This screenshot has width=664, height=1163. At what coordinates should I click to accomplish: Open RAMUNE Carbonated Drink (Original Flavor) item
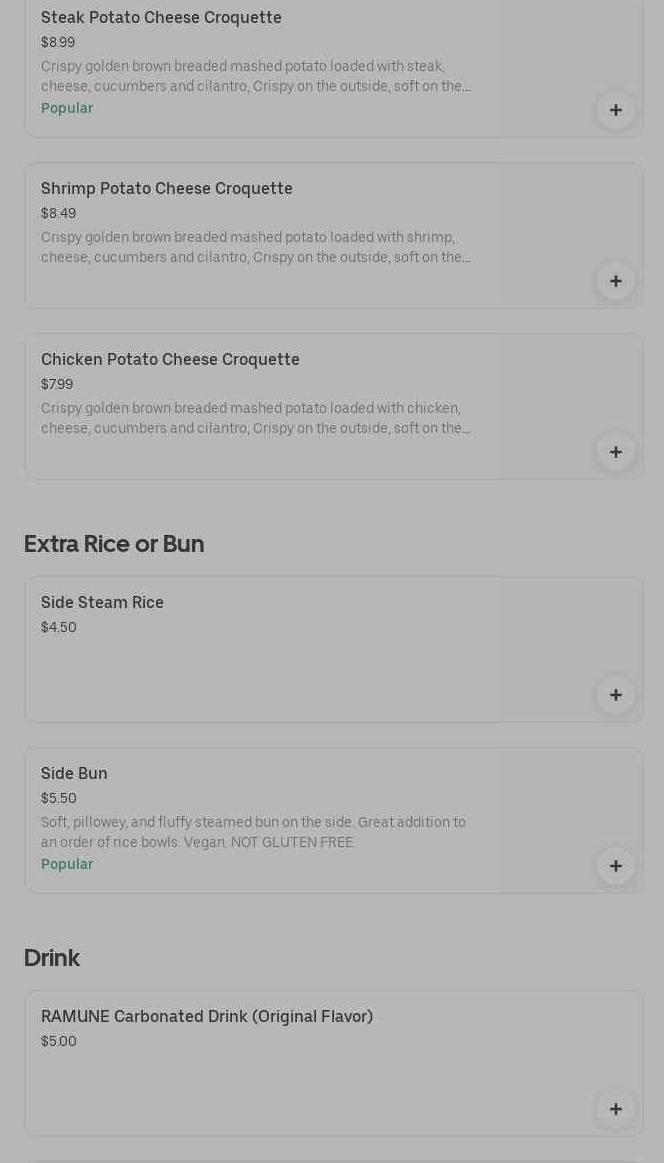[x=207, y=1017]
